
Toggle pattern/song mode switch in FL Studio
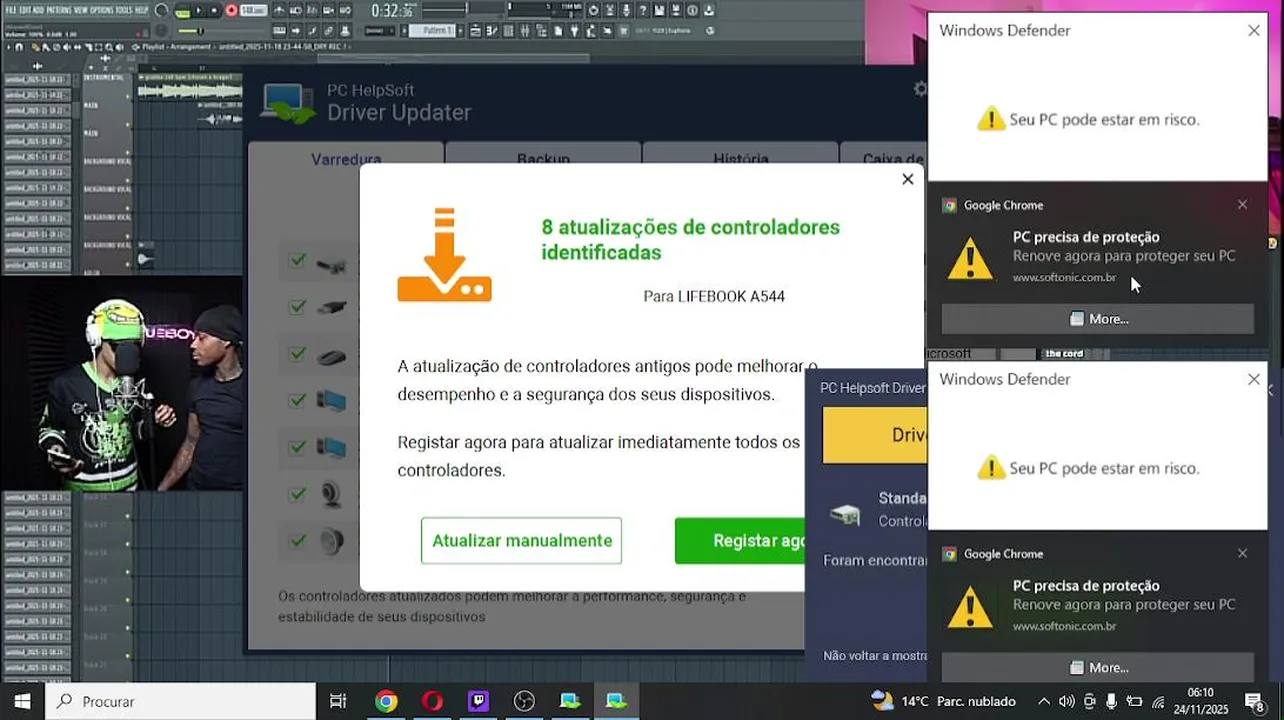(182, 13)
